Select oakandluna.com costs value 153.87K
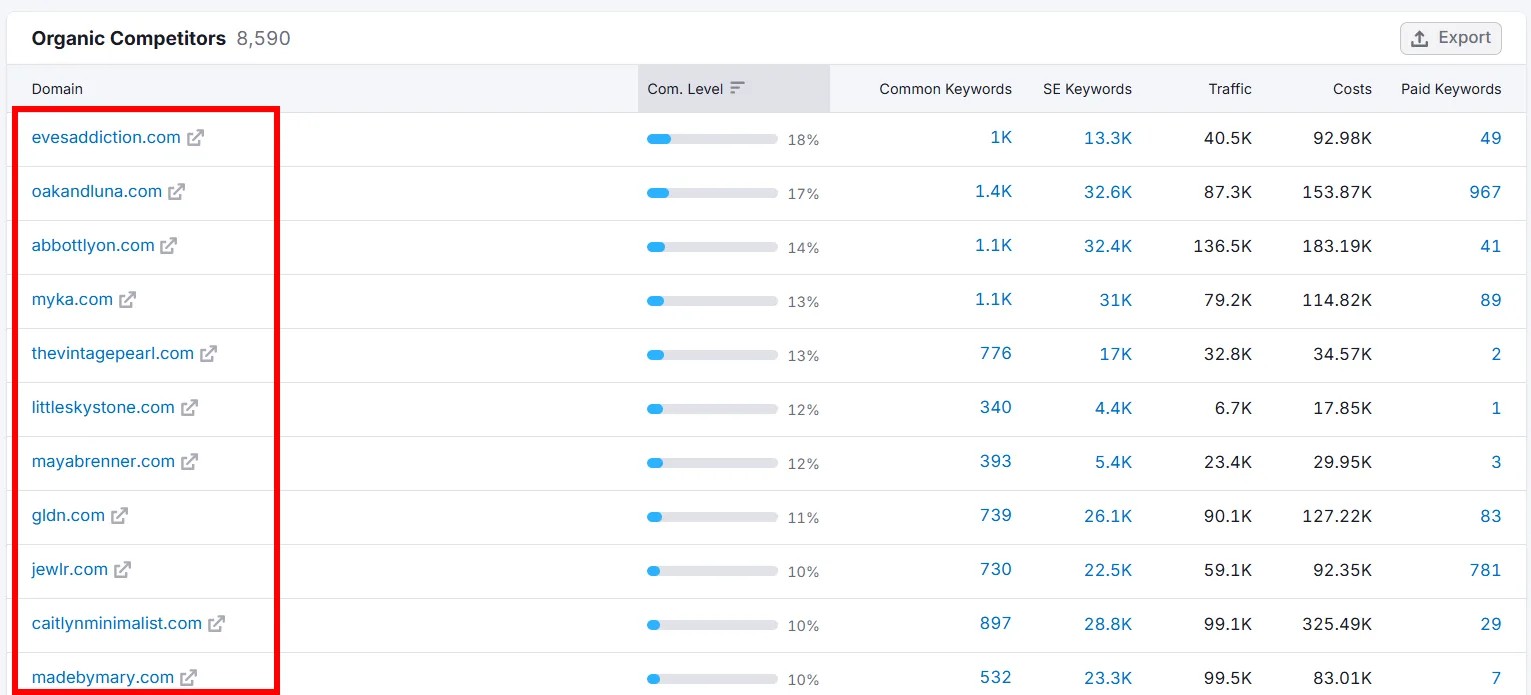 (1337, 191)
